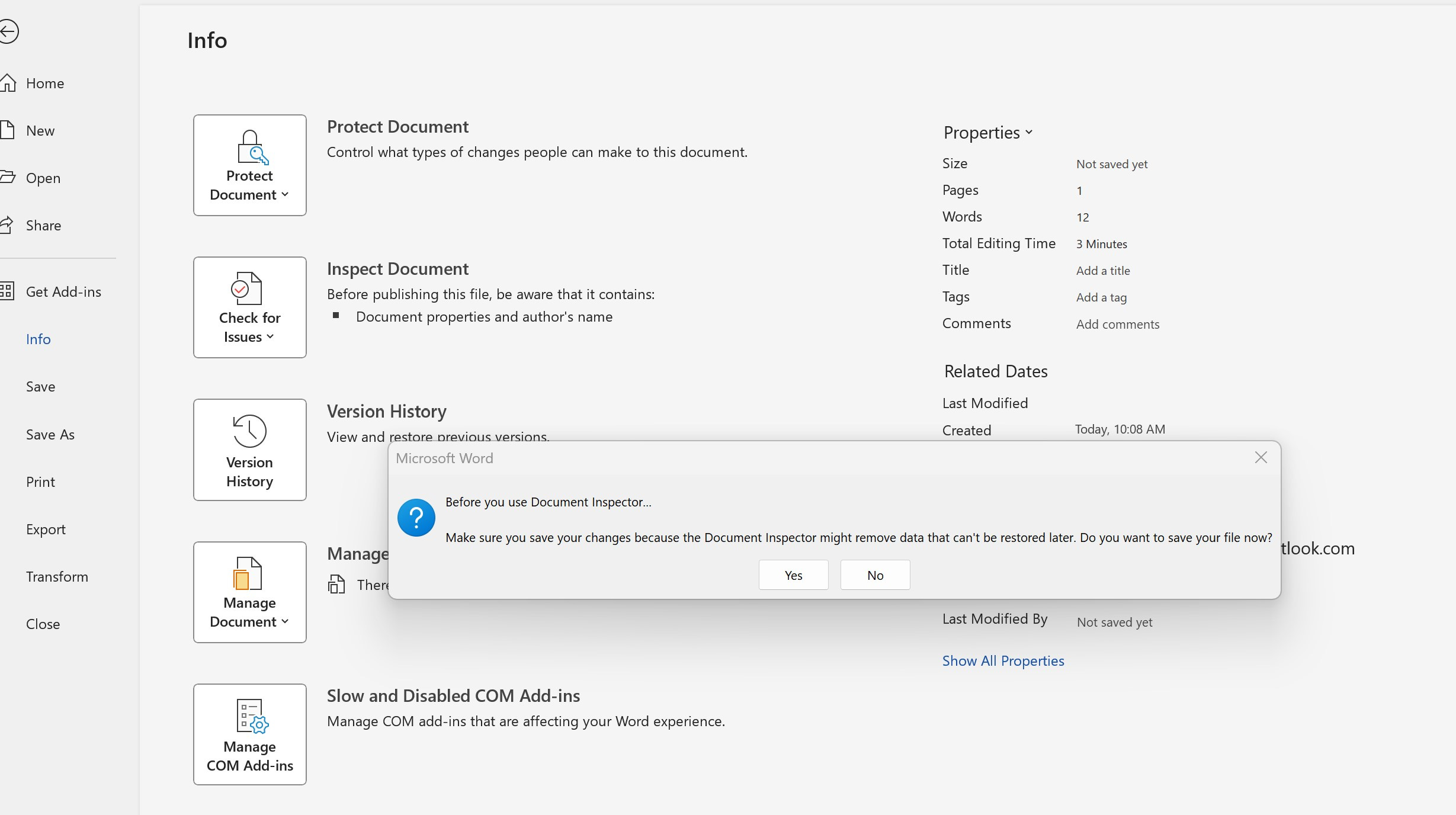The width and height of the screenshot is (1456, 815).
Task: Click the back arrow icon
Action: (x=9, y=31)
